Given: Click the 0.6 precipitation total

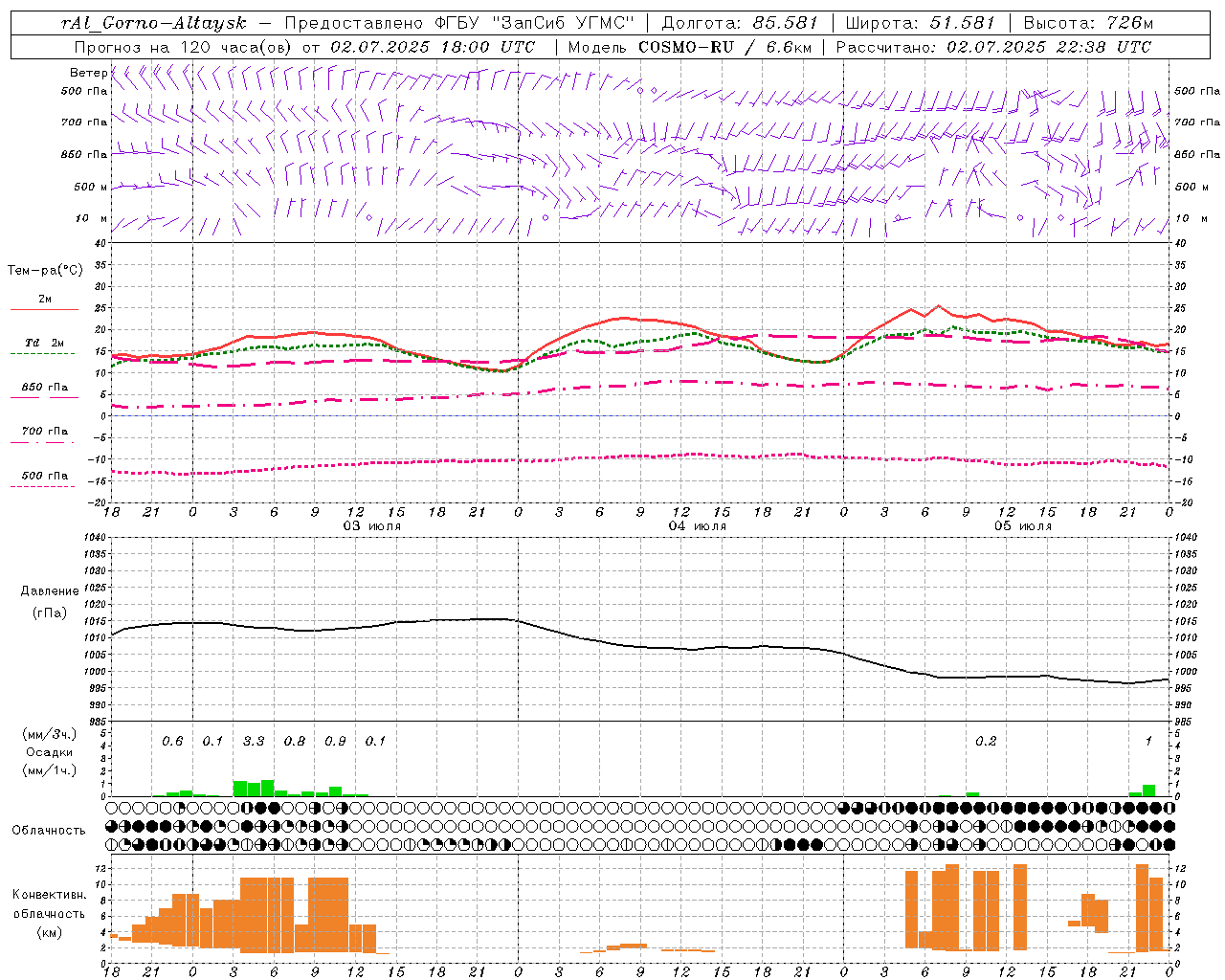Looking at the screenshot, I should [x=172, y=741].
